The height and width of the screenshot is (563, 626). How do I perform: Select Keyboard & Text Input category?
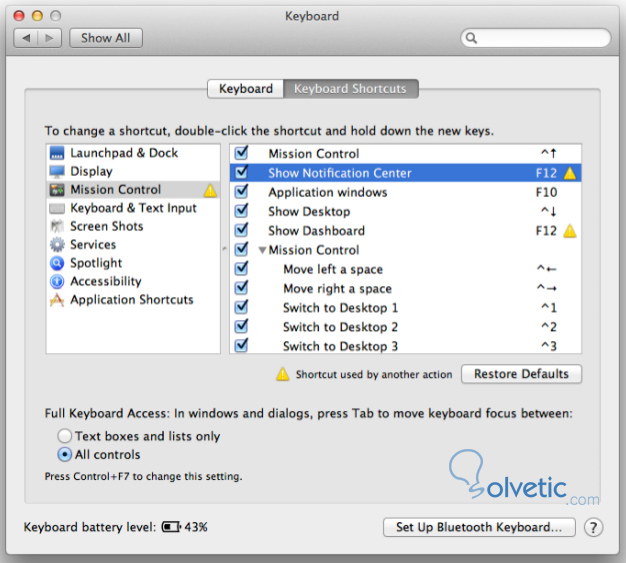[133, 208]
